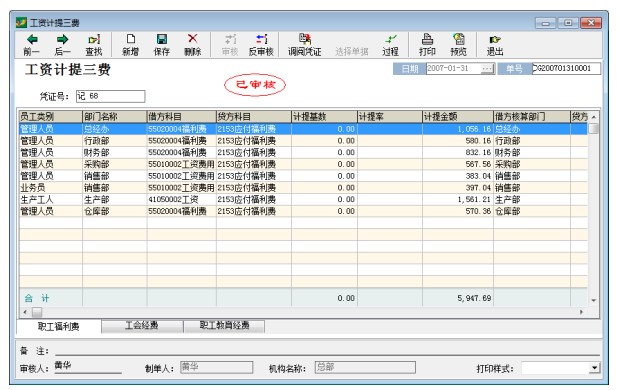
Task: Close the 工资计提三费 window
Action: [x=591, y=23]
